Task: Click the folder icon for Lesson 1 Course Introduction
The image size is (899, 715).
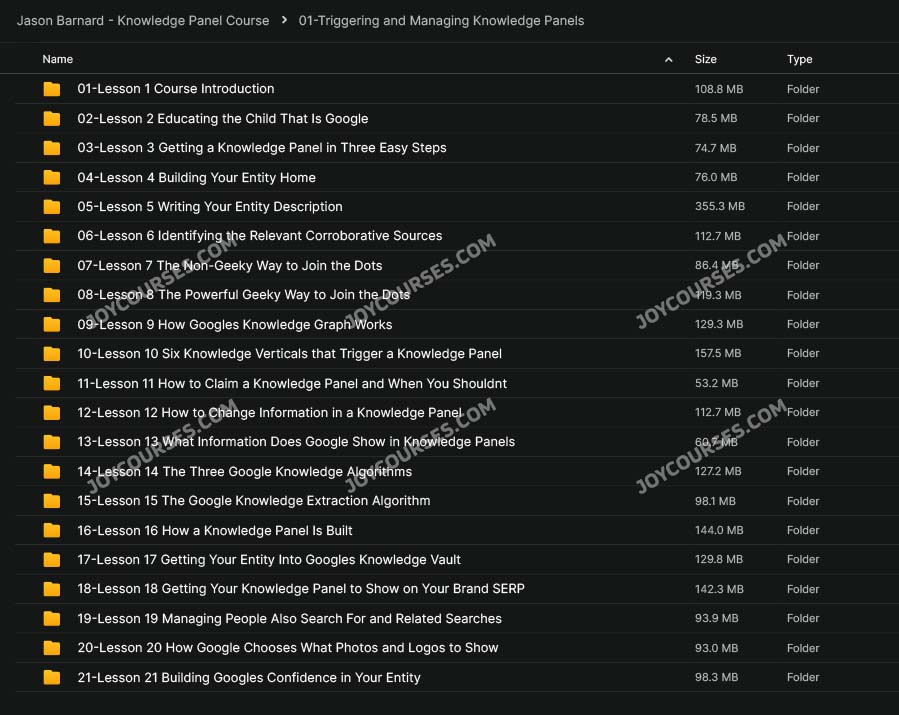Action: tap(52, 89)
